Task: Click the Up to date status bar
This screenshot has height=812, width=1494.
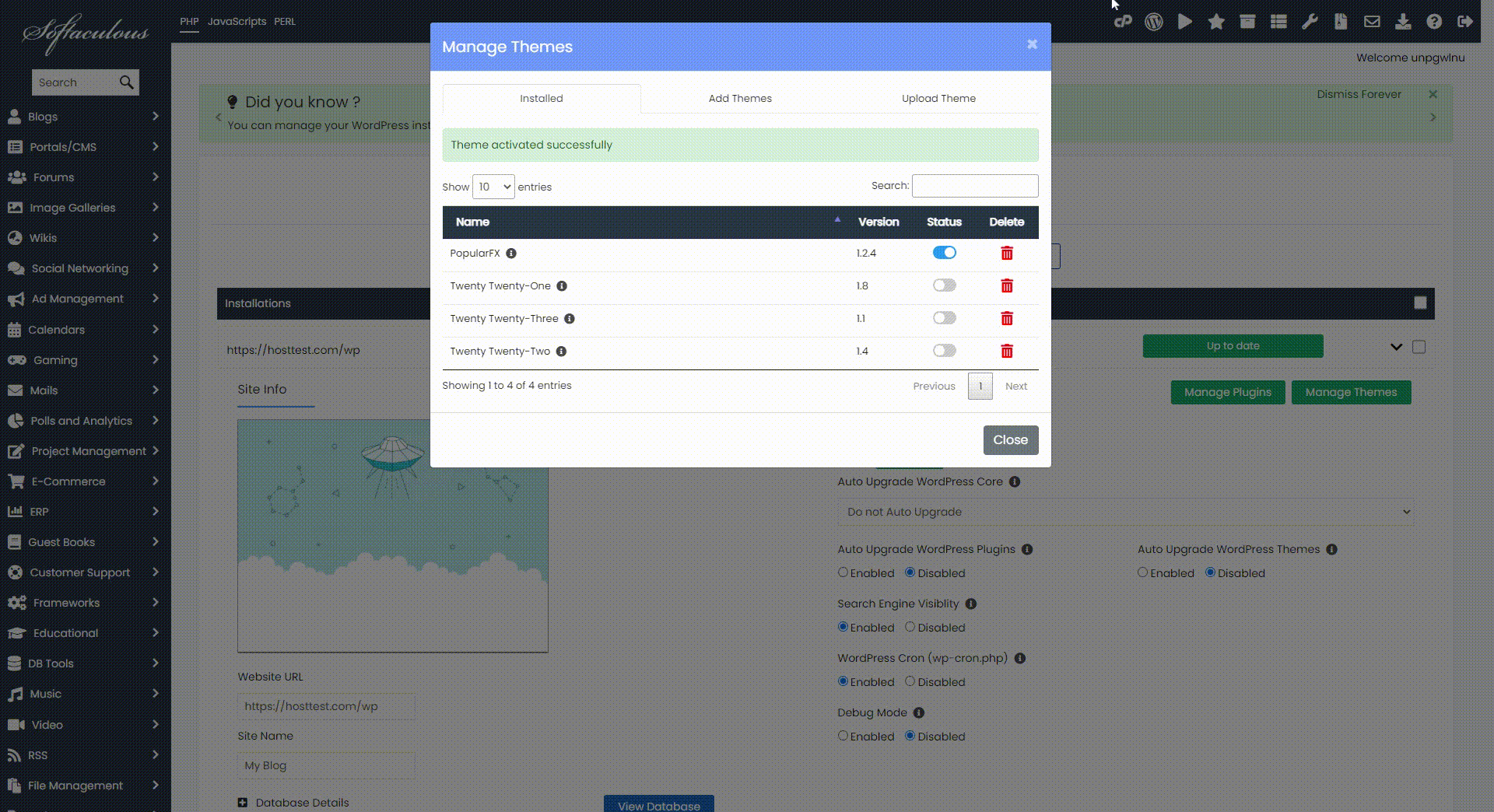Action: click(x=1233, y=346)
